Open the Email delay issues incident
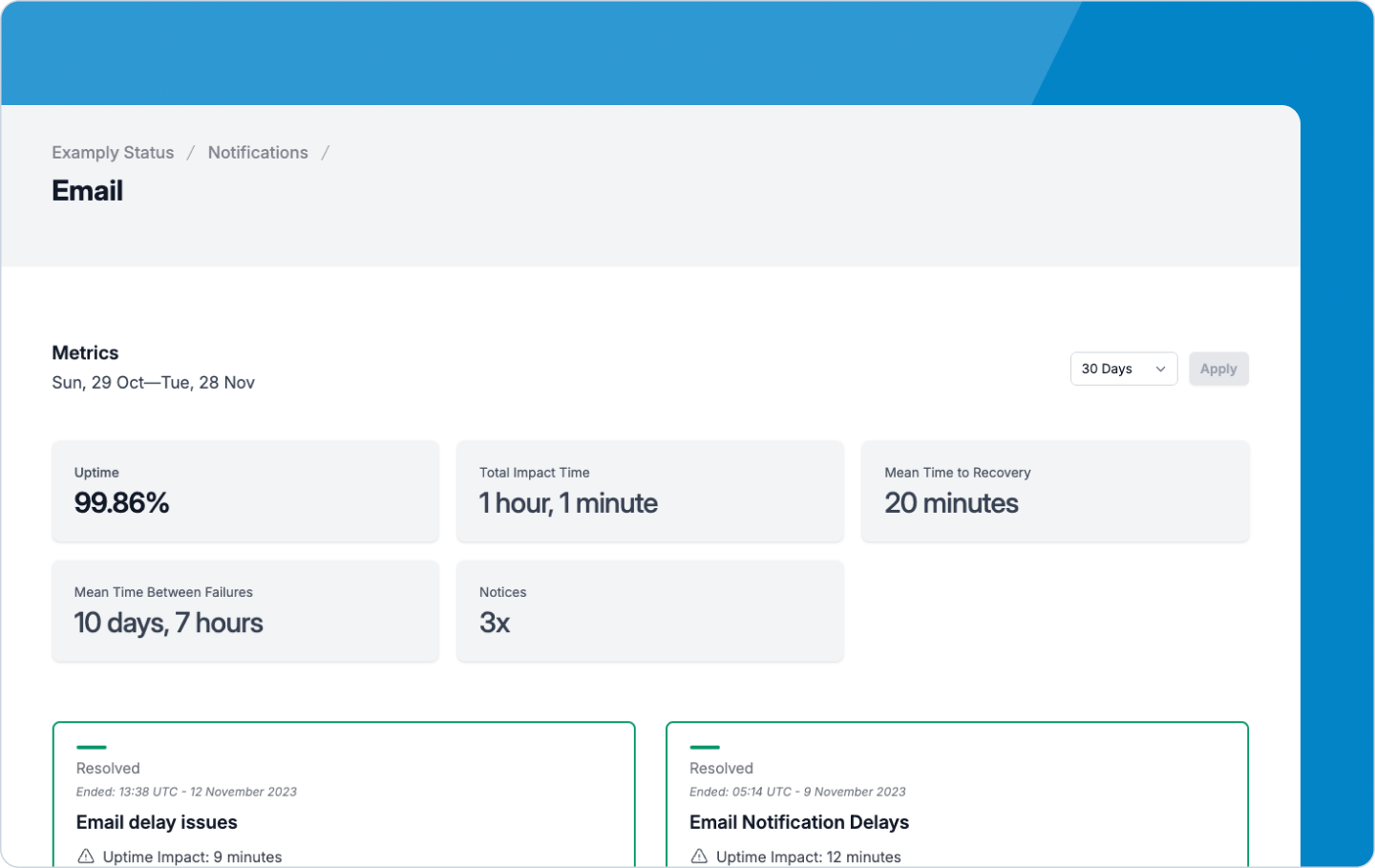The image size is (1375, 868). click(157, 822)
